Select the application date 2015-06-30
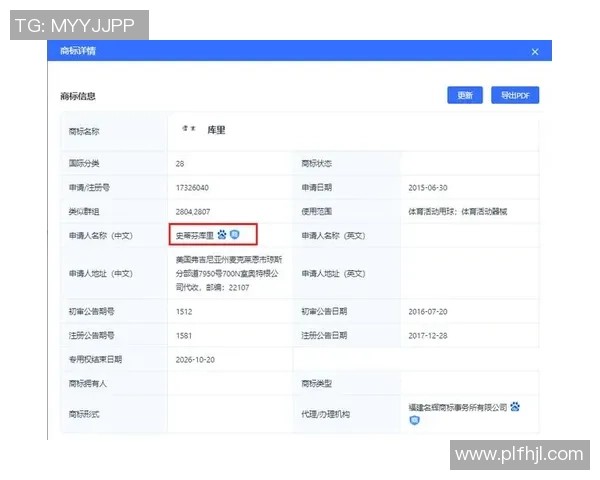The height and width of the screenshot is (480, 600). 428,188
